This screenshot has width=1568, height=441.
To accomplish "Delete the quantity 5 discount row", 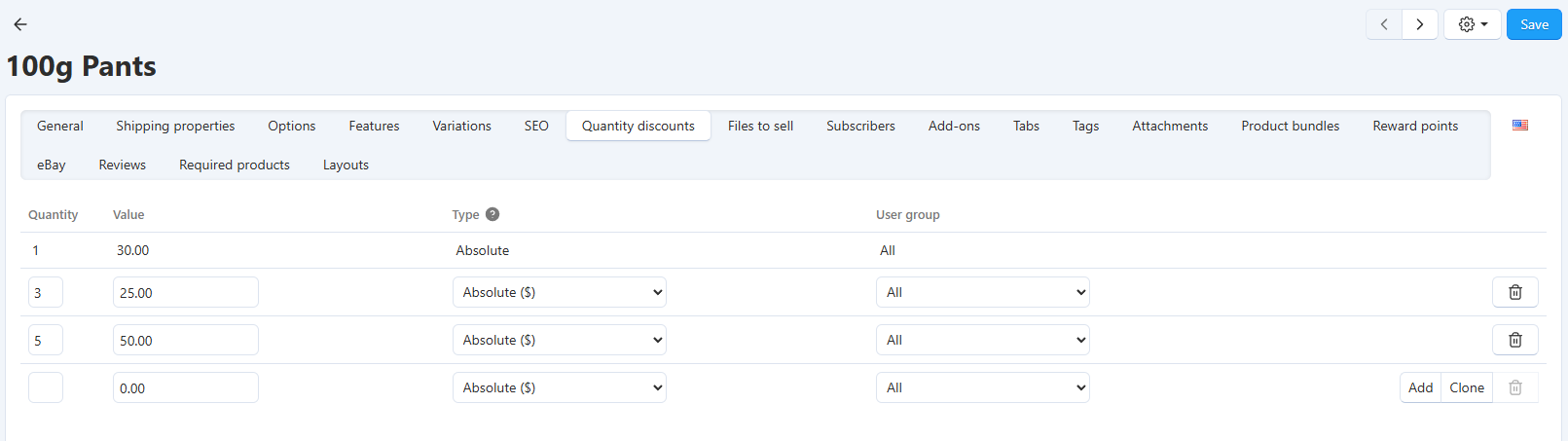I will 1515,340.
